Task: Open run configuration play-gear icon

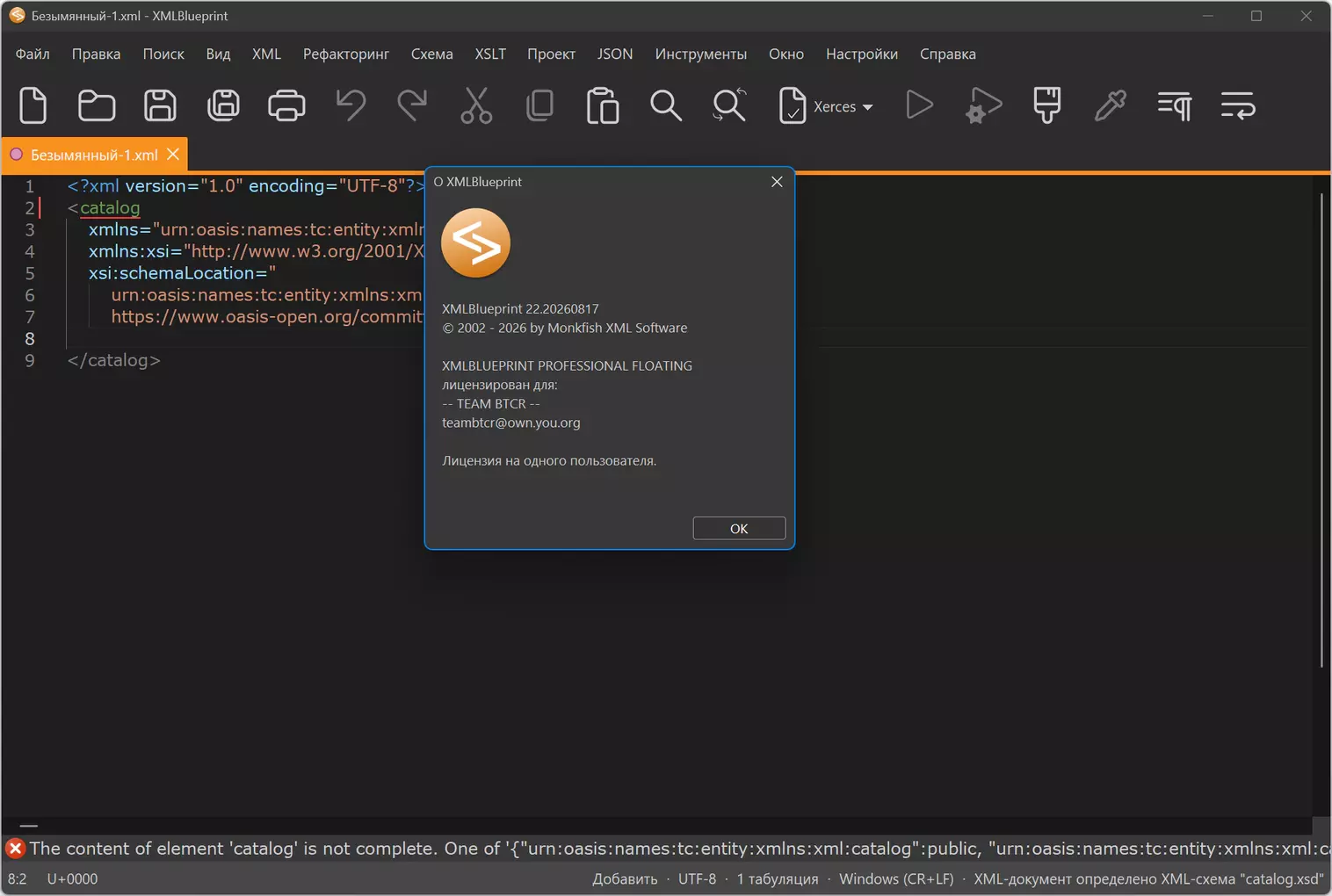Action: pyautogui.click(x=983, y=105)
